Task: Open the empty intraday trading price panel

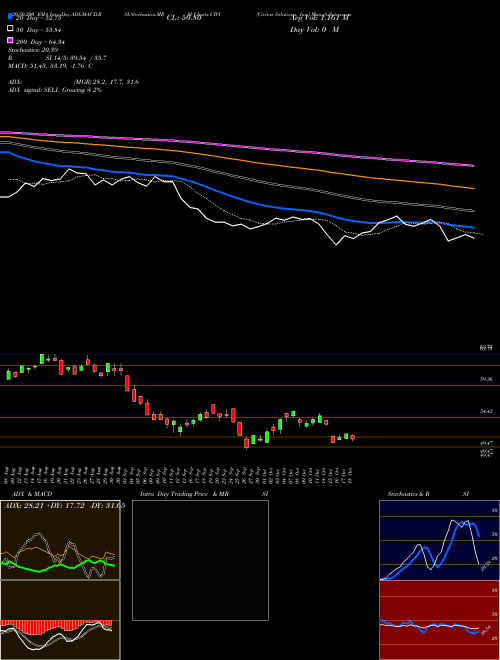Action: (x=200, y=560)
